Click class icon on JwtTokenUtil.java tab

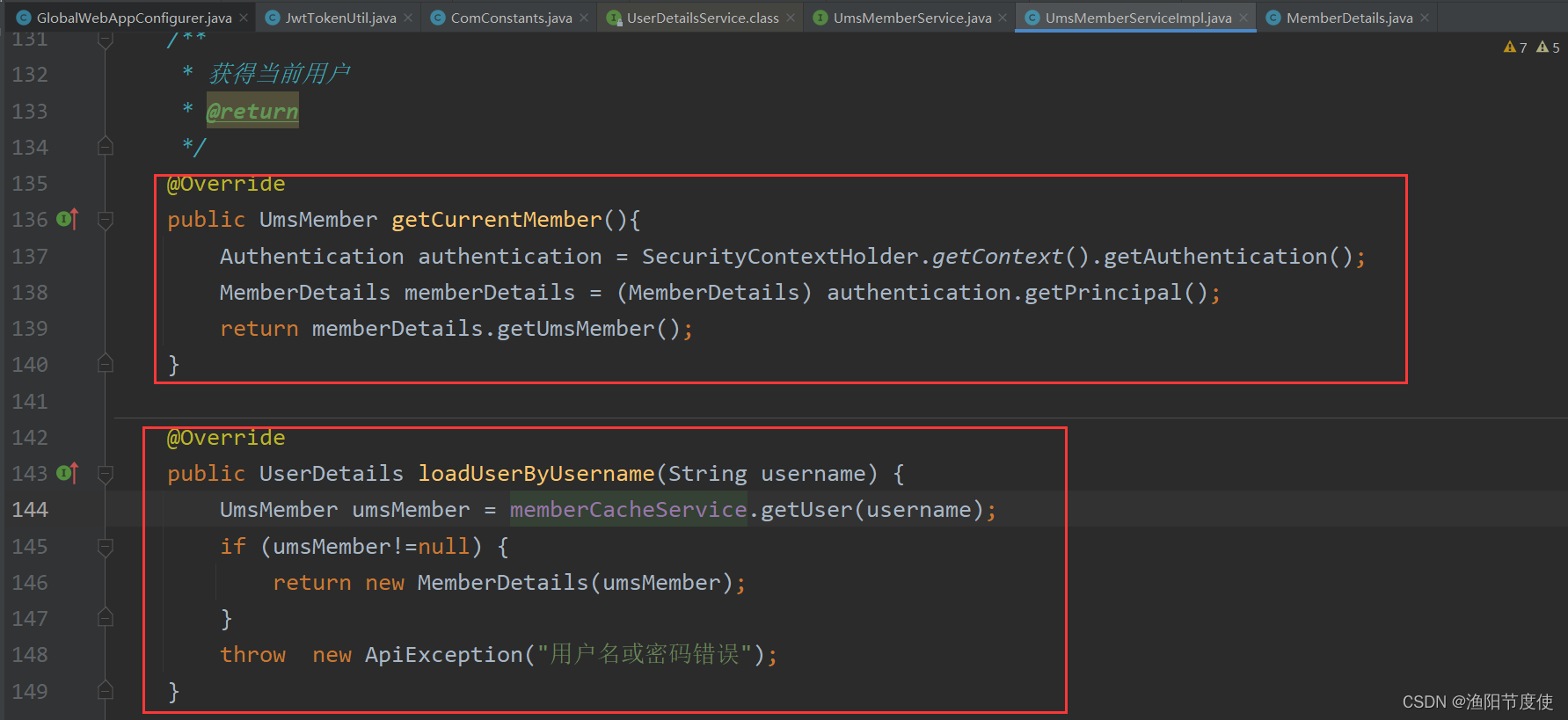273,18
